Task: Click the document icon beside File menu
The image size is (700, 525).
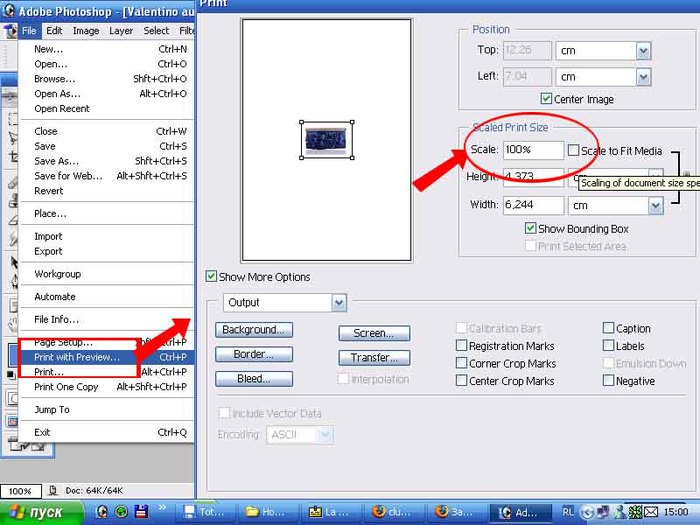Action: pos(9,31)
